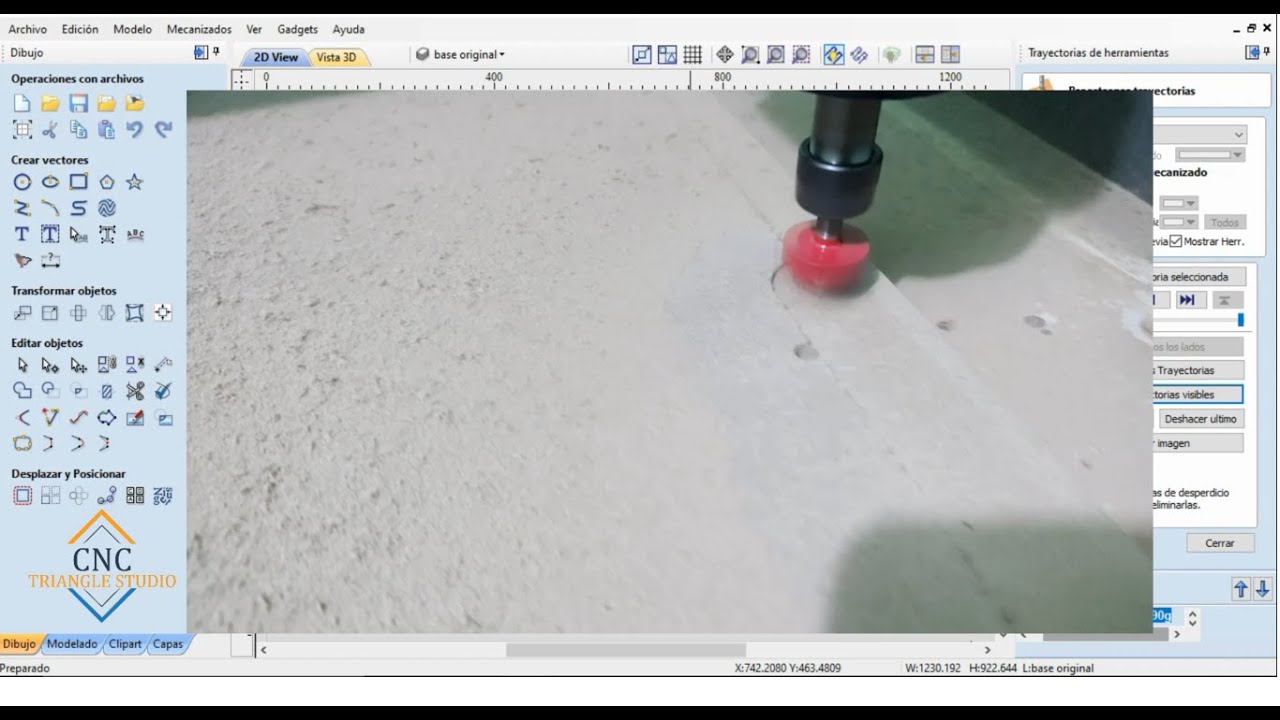1280x720 pixels.
Task: Click the Cerrar button
Action: point(1220,543)
